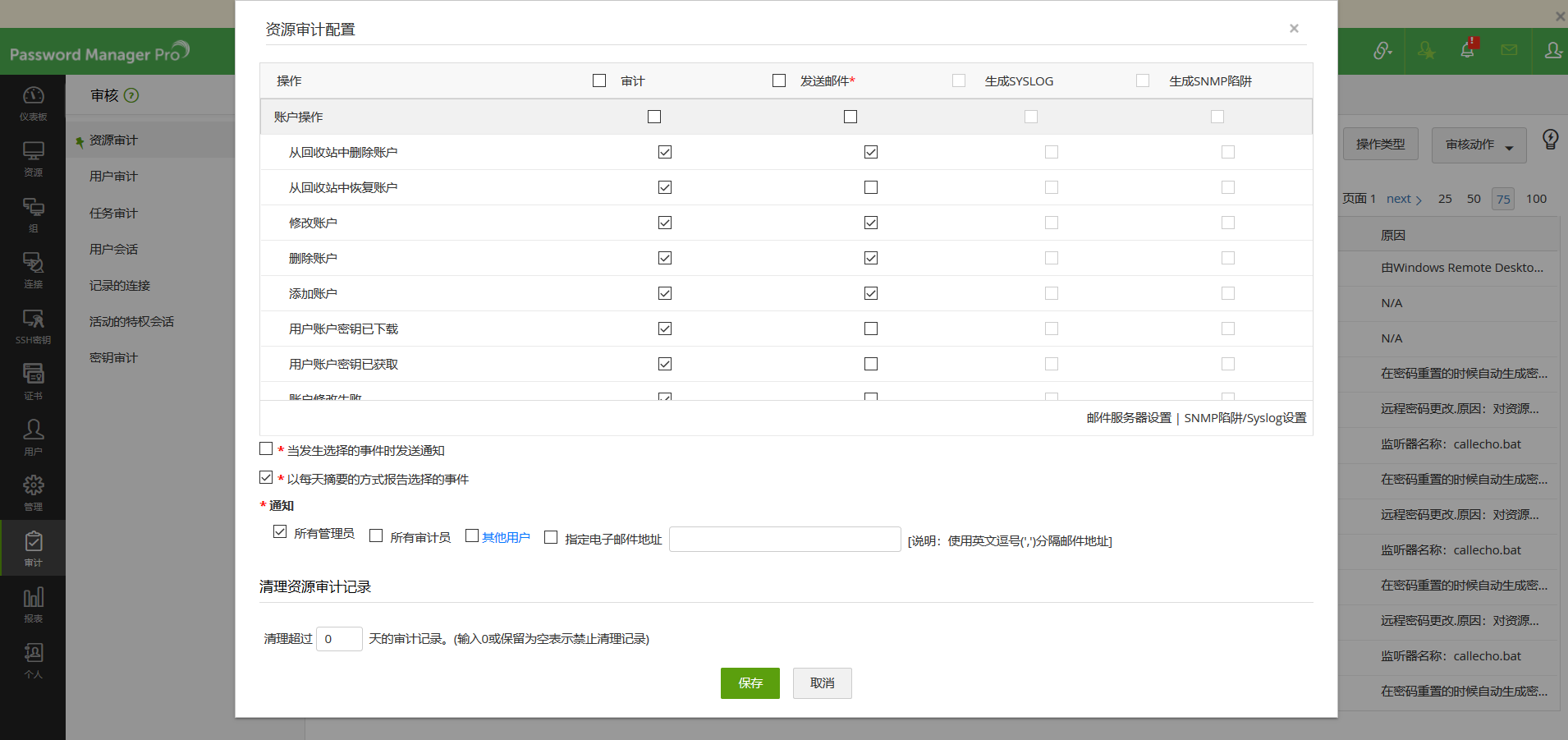The width and height of the screenshot is (1568, 740).
Task: Click the email address input field
Action: click(785, 539)
